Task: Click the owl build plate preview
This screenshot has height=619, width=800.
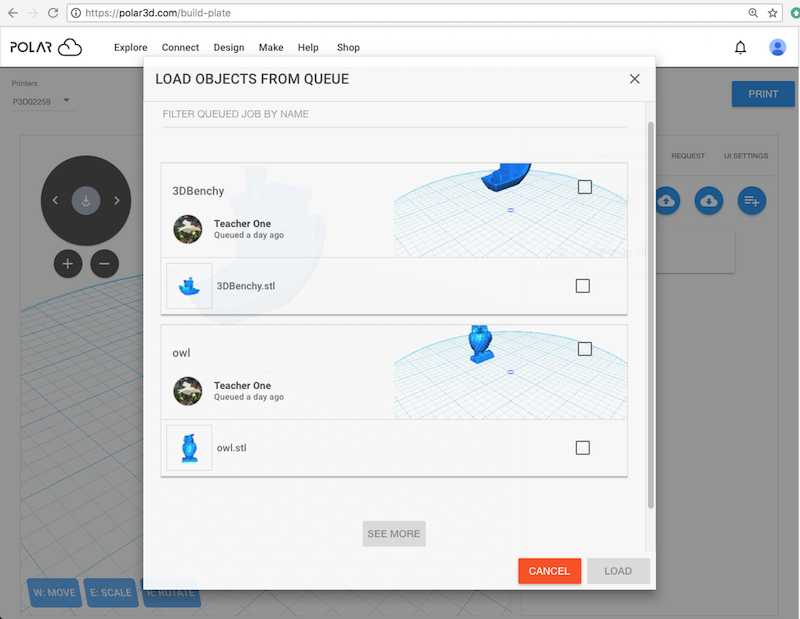Action: pos(510,372)
